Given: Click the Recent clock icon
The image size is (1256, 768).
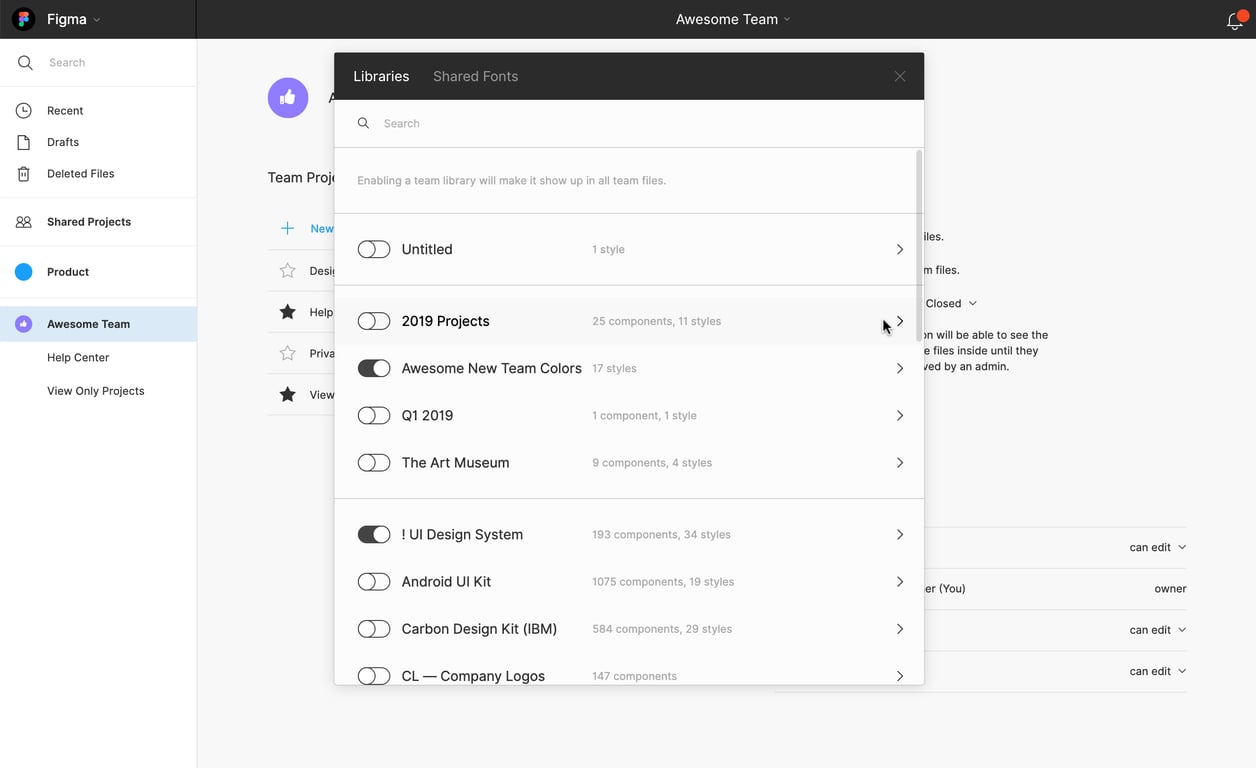Looking at the screenshot, I should point(24,111).
